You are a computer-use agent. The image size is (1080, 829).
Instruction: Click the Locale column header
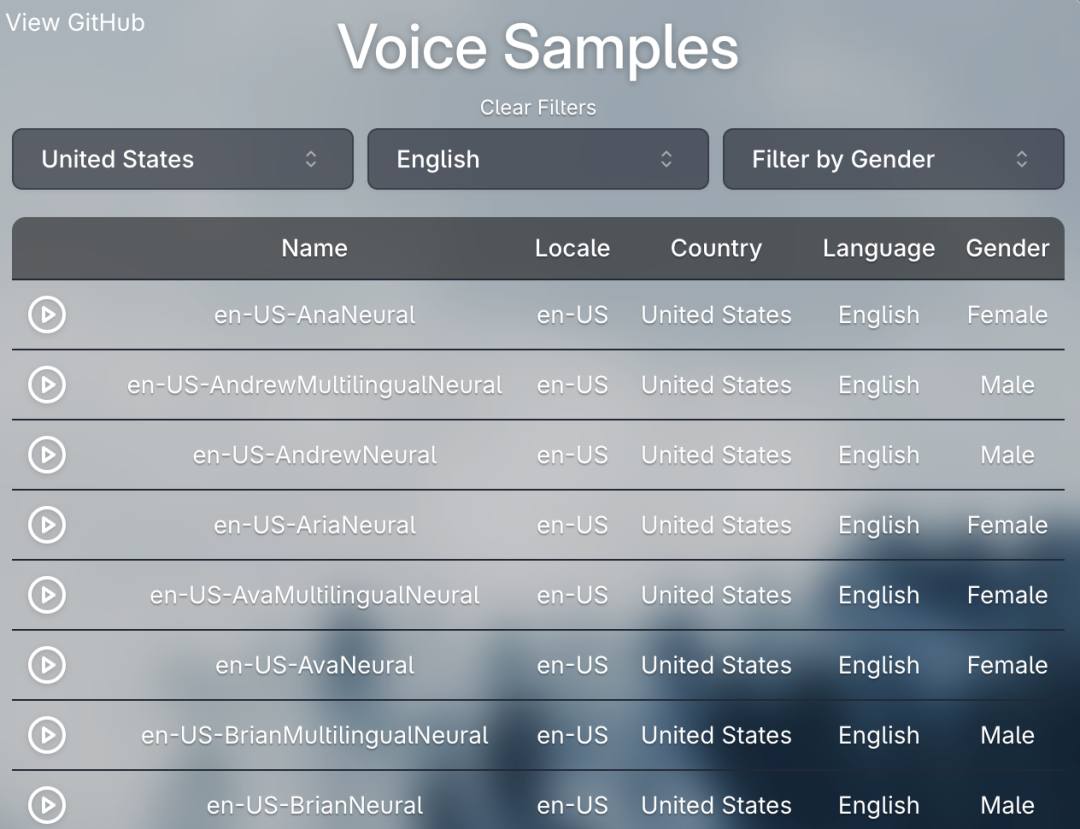[x=572, y=248]
